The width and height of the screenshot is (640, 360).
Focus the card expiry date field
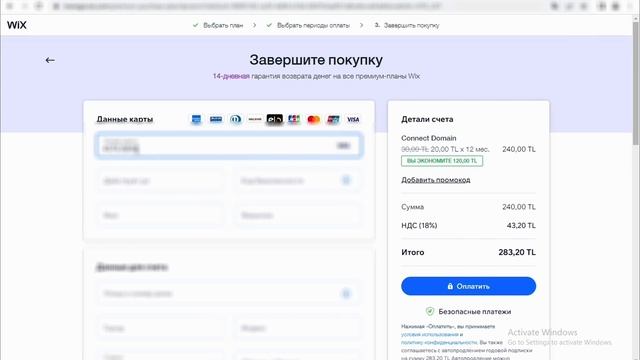(160, 181)
